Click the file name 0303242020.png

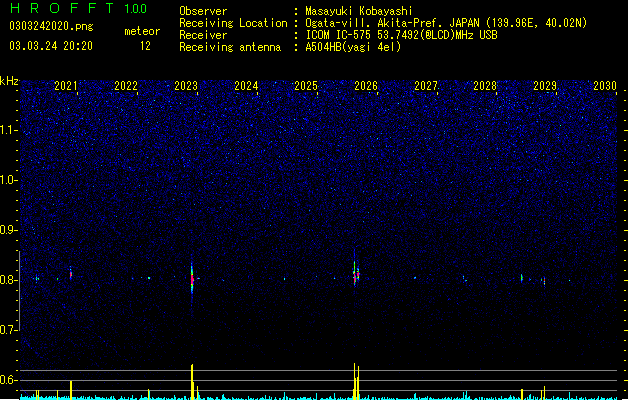[51, 26]
